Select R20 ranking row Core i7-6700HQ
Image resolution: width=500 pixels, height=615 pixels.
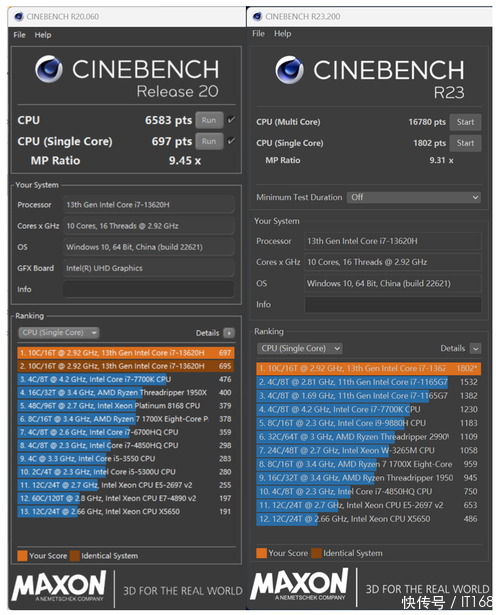[x=126, y=432]
